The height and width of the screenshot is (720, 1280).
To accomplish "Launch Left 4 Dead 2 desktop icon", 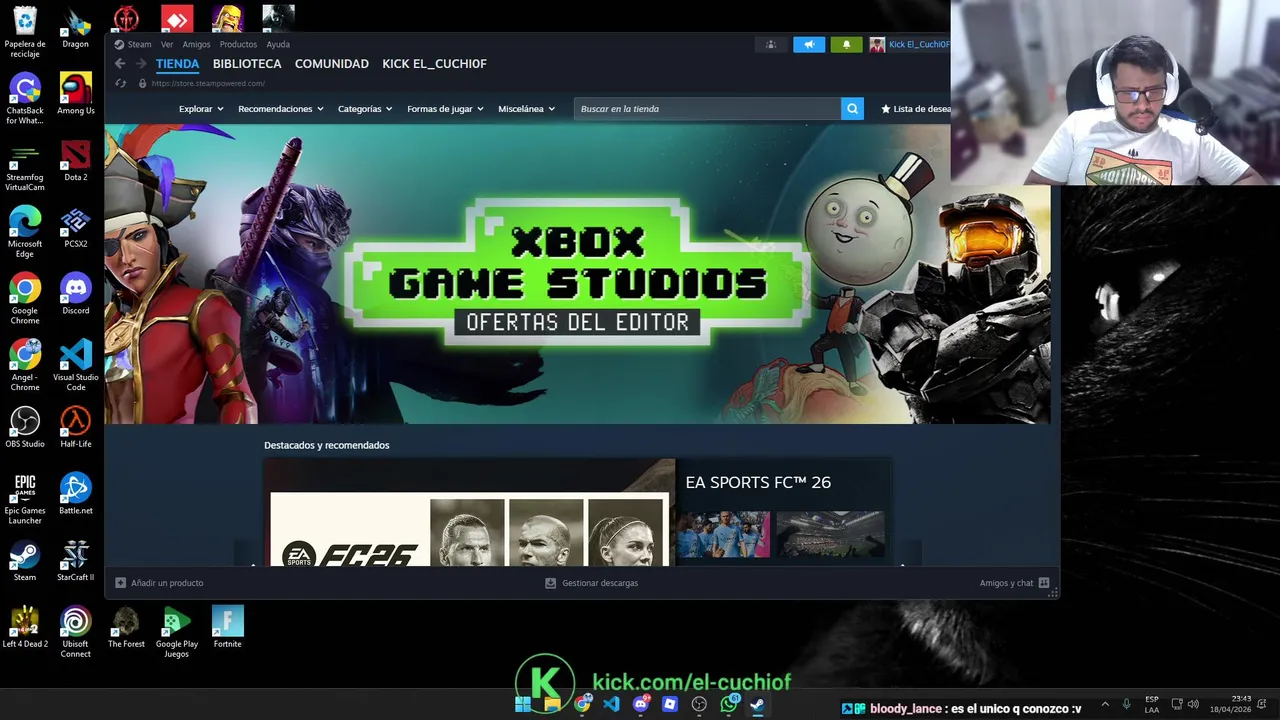I will click(25, 628).
